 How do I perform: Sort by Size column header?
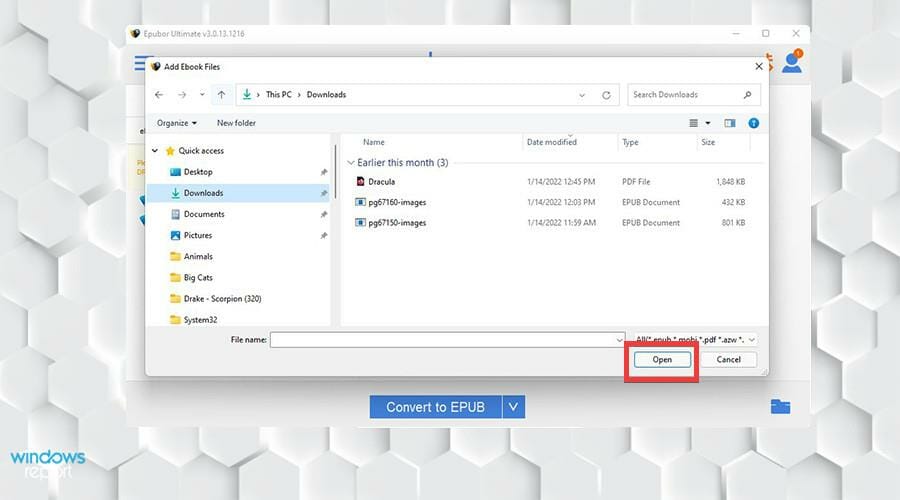pos(708,142)
